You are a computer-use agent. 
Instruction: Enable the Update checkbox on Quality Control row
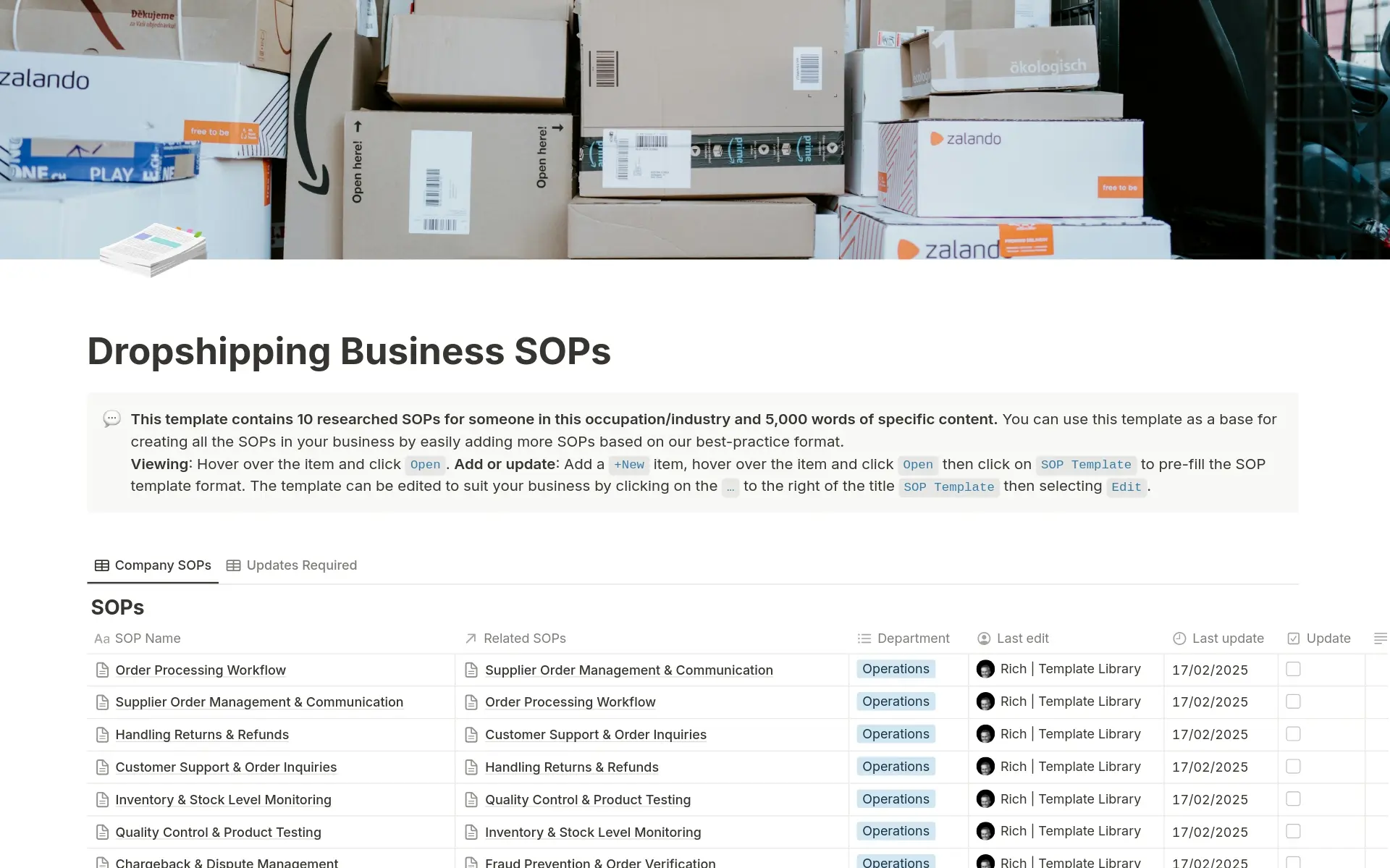(x=1294, y=832)
